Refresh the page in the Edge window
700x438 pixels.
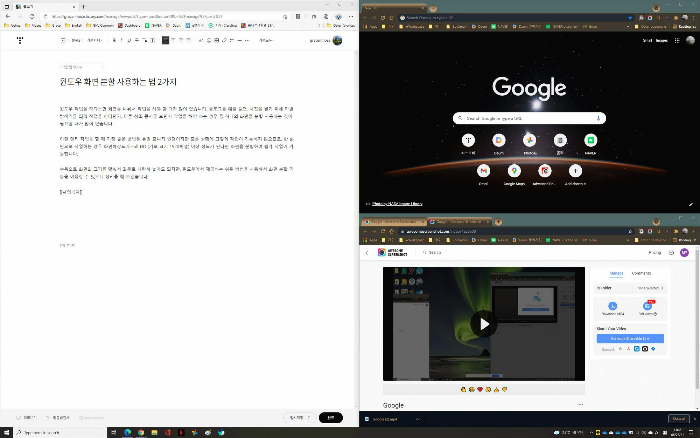(x=32, y=17)
